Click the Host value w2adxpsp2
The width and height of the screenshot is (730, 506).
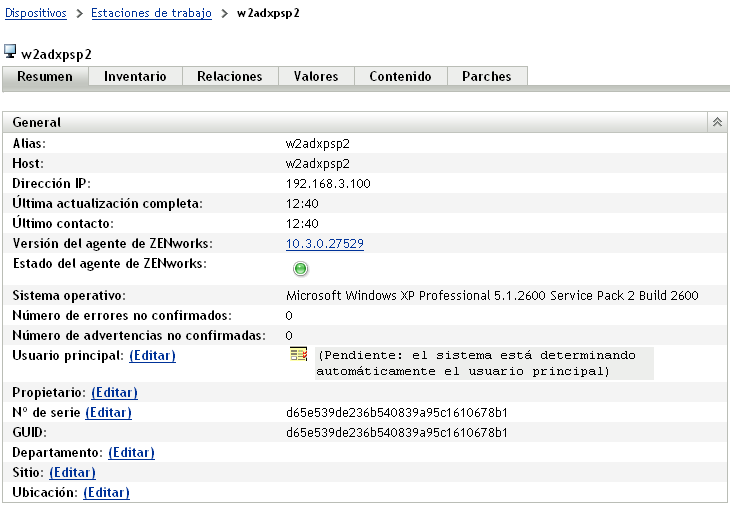[318, 163]
